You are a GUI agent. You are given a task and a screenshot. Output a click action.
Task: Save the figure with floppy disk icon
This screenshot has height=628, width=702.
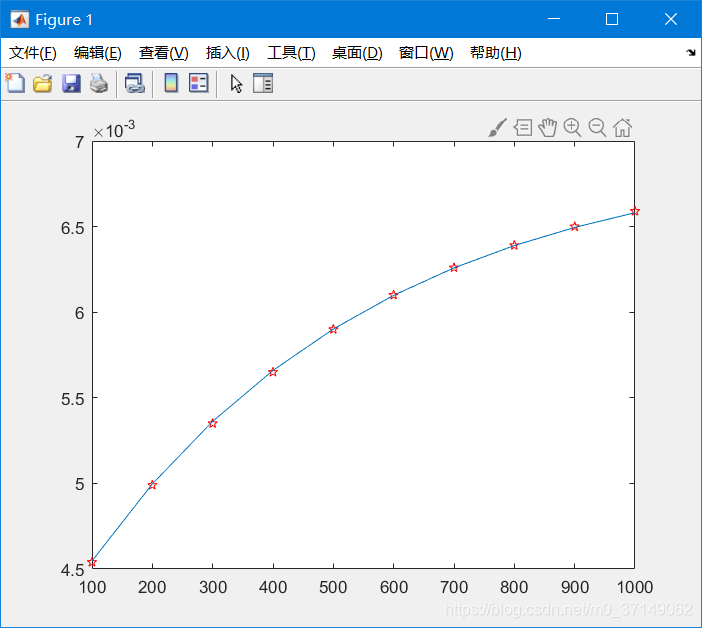71,84
